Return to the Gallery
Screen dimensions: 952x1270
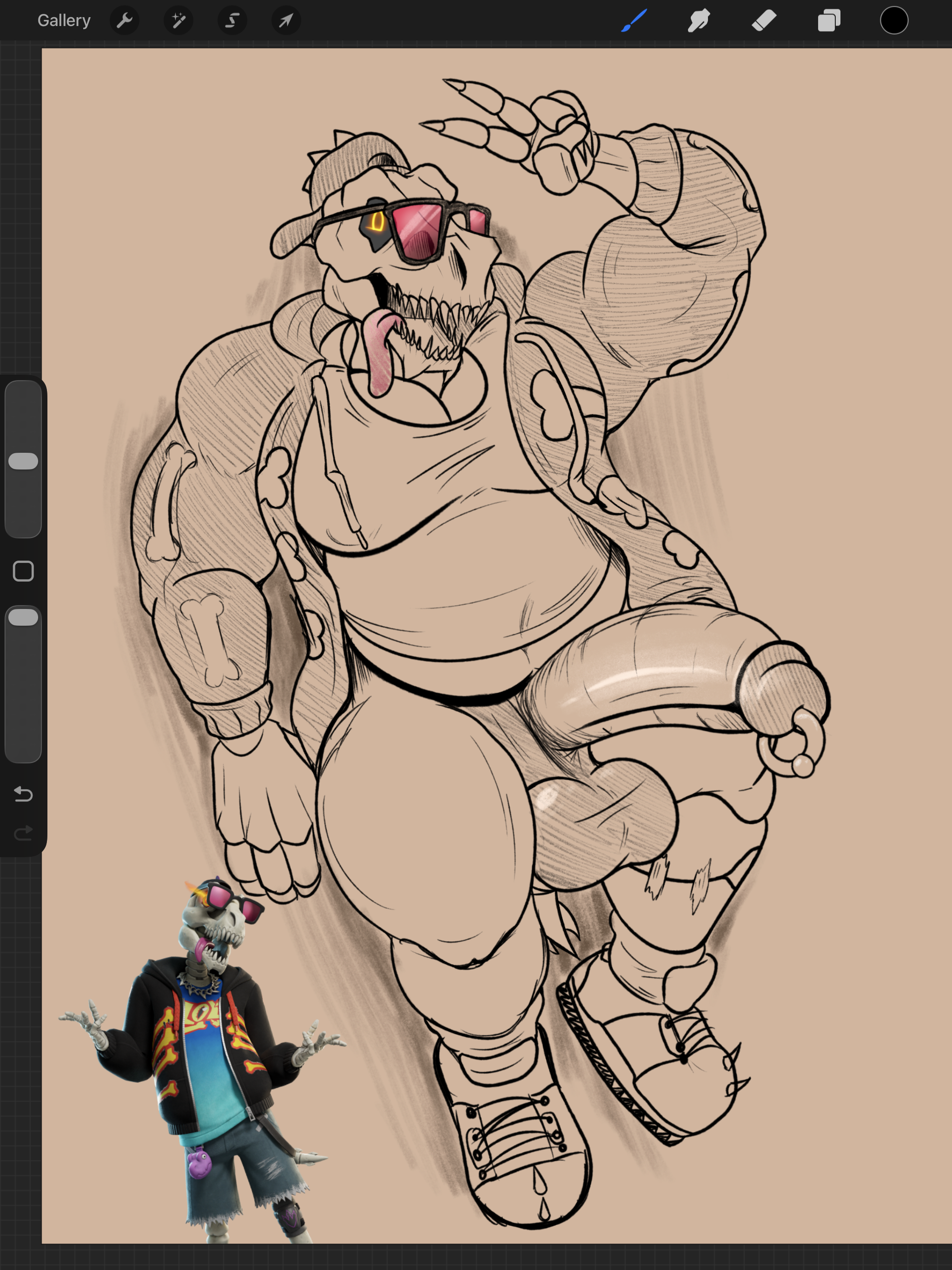click(64, 20)
